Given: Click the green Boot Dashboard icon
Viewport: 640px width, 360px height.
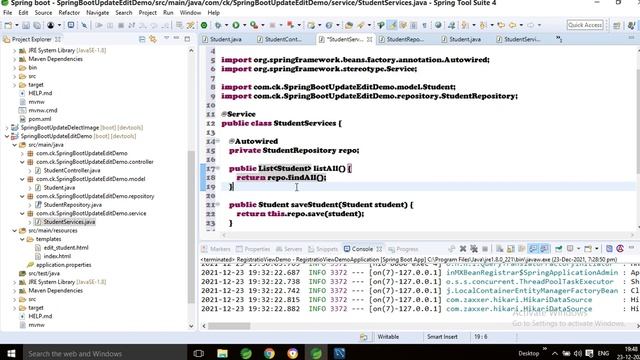Looking at the screenshot, I should [x=204, y=25].
